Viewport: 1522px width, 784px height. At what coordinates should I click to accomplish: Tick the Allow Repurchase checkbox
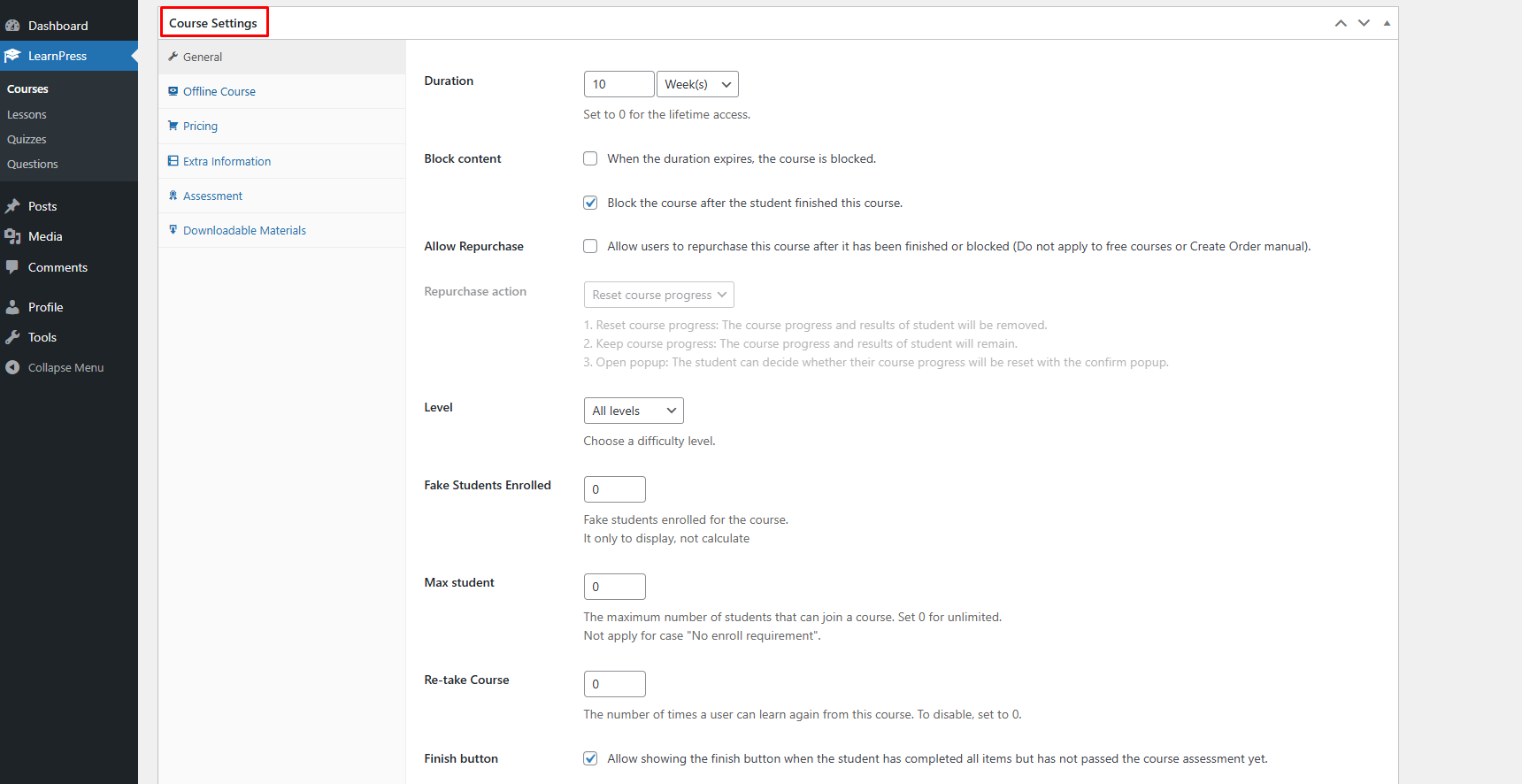coord(590,246)
